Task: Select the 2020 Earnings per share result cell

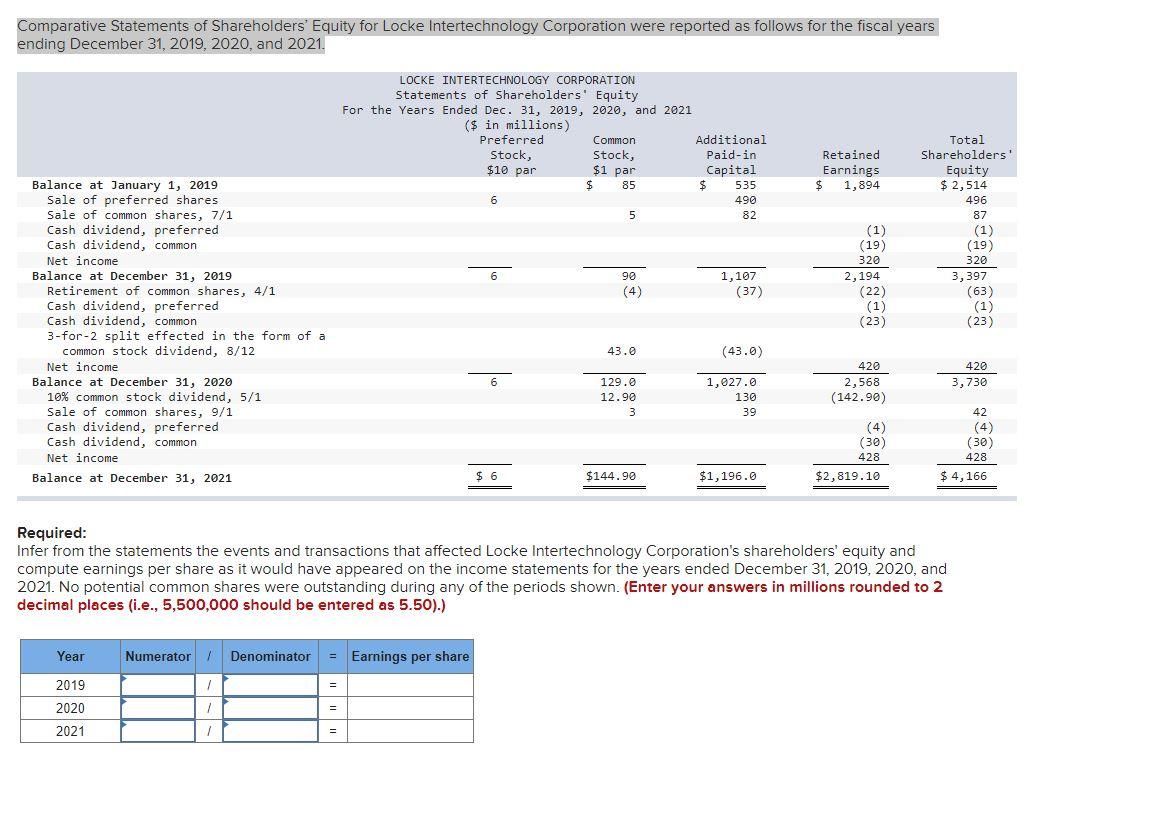Action: (x=408, y=708)
